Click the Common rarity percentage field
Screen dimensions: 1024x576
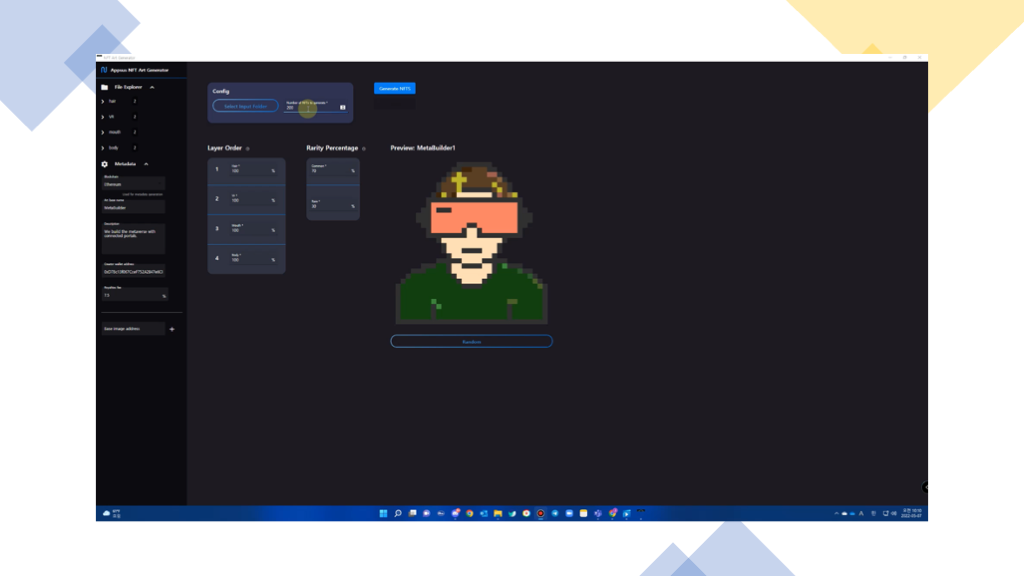coord(332,170)
